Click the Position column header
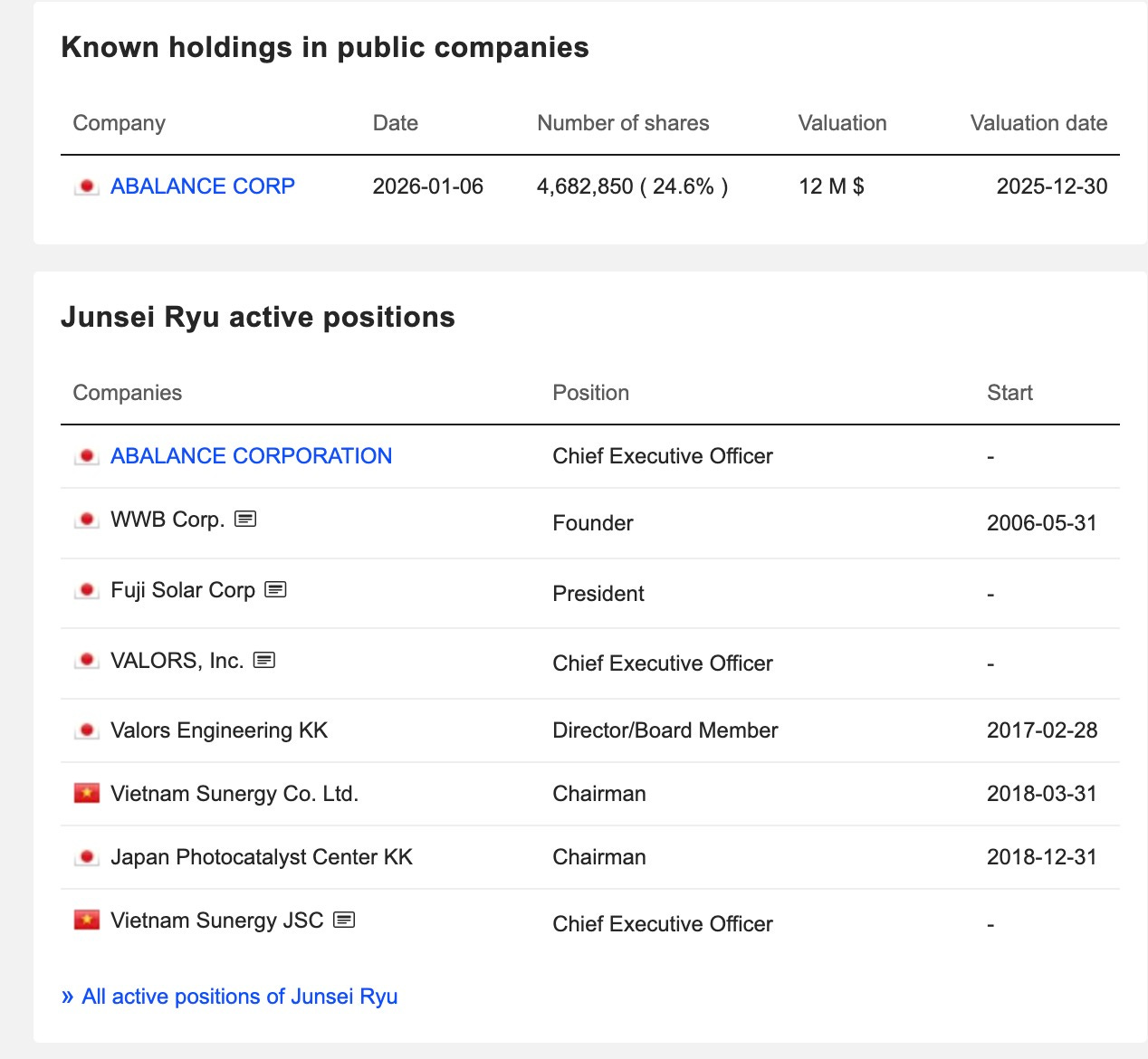Viewport: 1148px width, 1059px height. 591,393
